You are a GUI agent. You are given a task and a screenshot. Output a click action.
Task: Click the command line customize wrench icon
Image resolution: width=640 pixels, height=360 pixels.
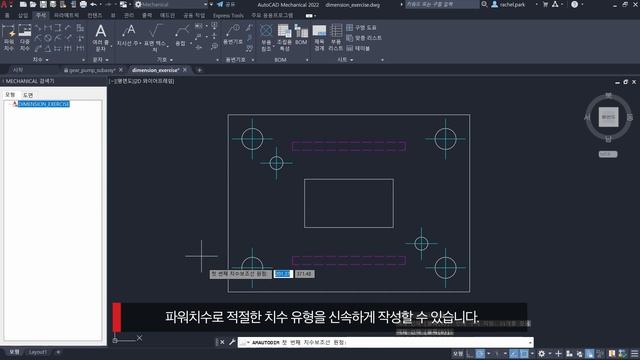[x=232, y=342]
